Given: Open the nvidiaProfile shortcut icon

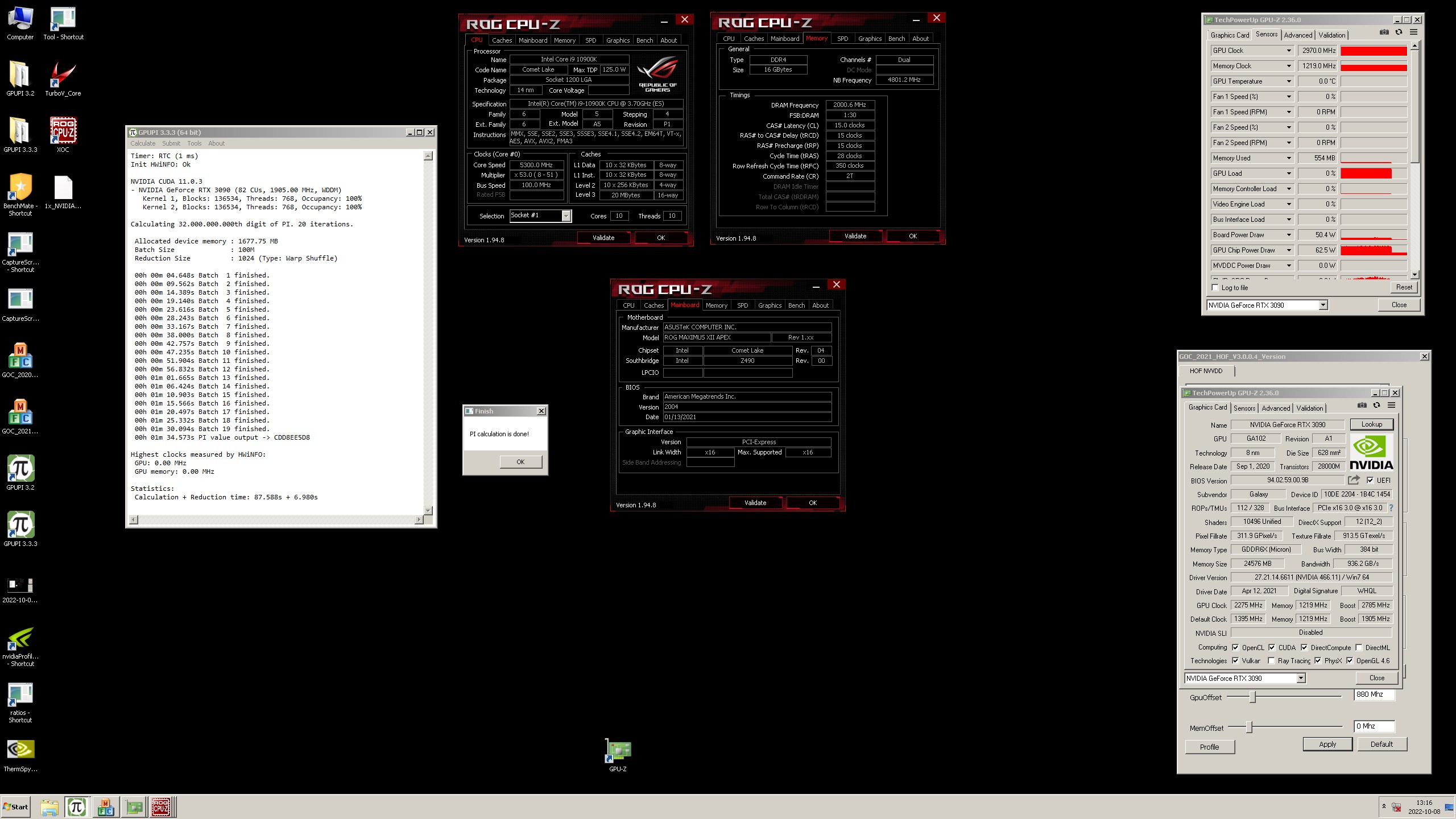Looking at the screenshot, I should tap(20, 647).
